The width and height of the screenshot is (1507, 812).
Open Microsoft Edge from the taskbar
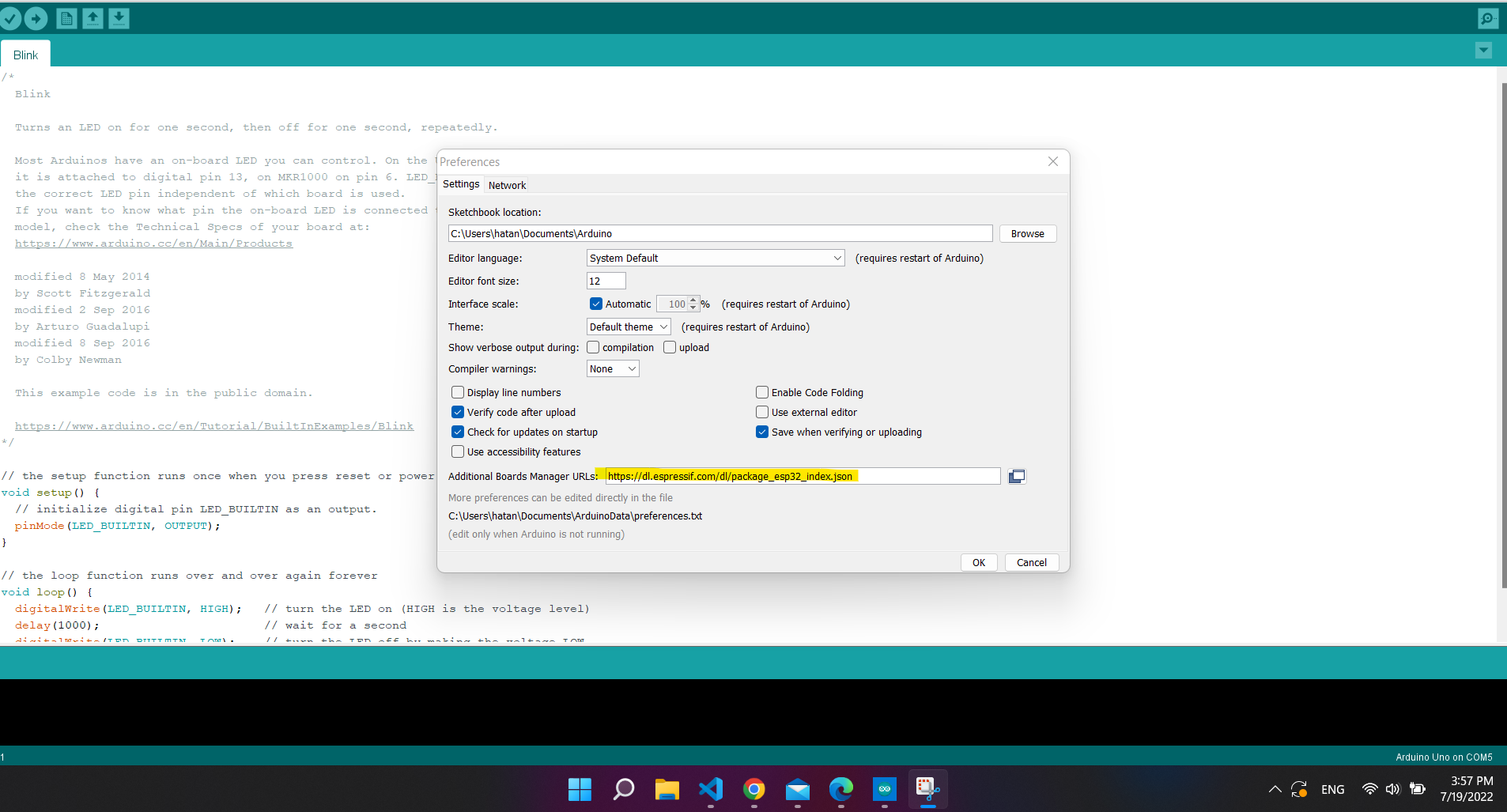click(x=841, y=789)
